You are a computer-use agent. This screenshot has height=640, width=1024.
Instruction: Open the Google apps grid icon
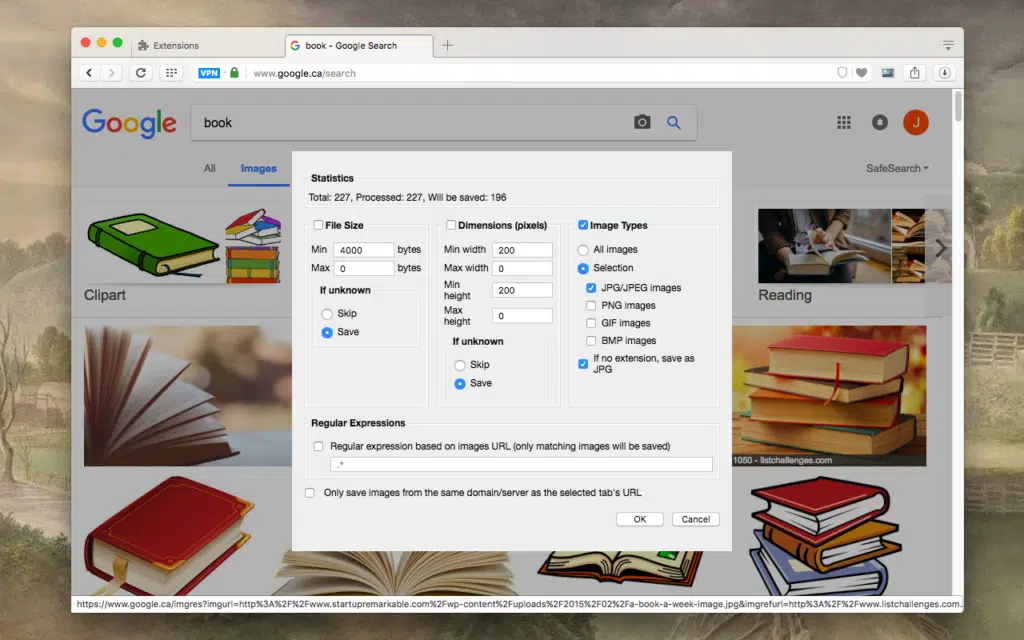(x=843, y=121)
